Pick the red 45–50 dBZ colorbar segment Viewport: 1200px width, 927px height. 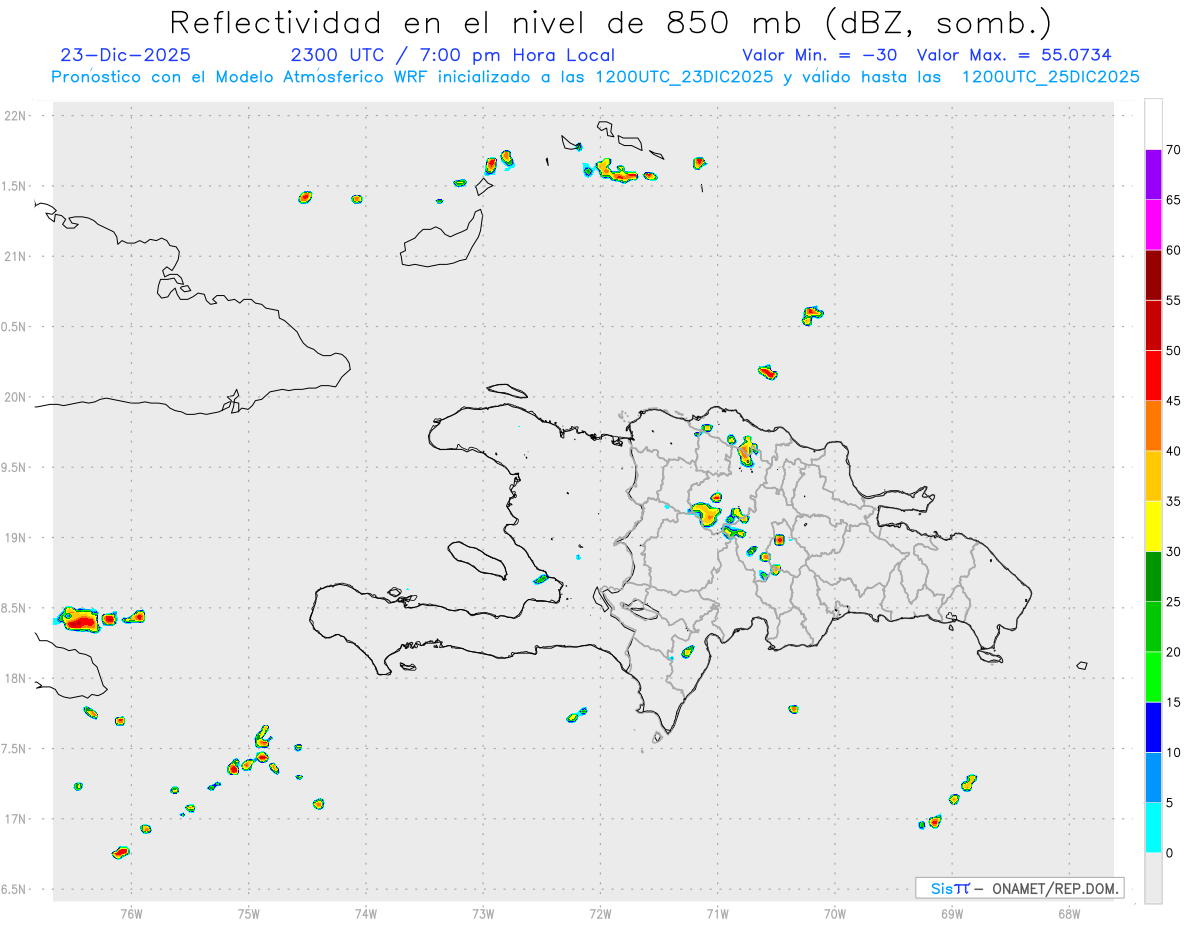click(1153, 376)
